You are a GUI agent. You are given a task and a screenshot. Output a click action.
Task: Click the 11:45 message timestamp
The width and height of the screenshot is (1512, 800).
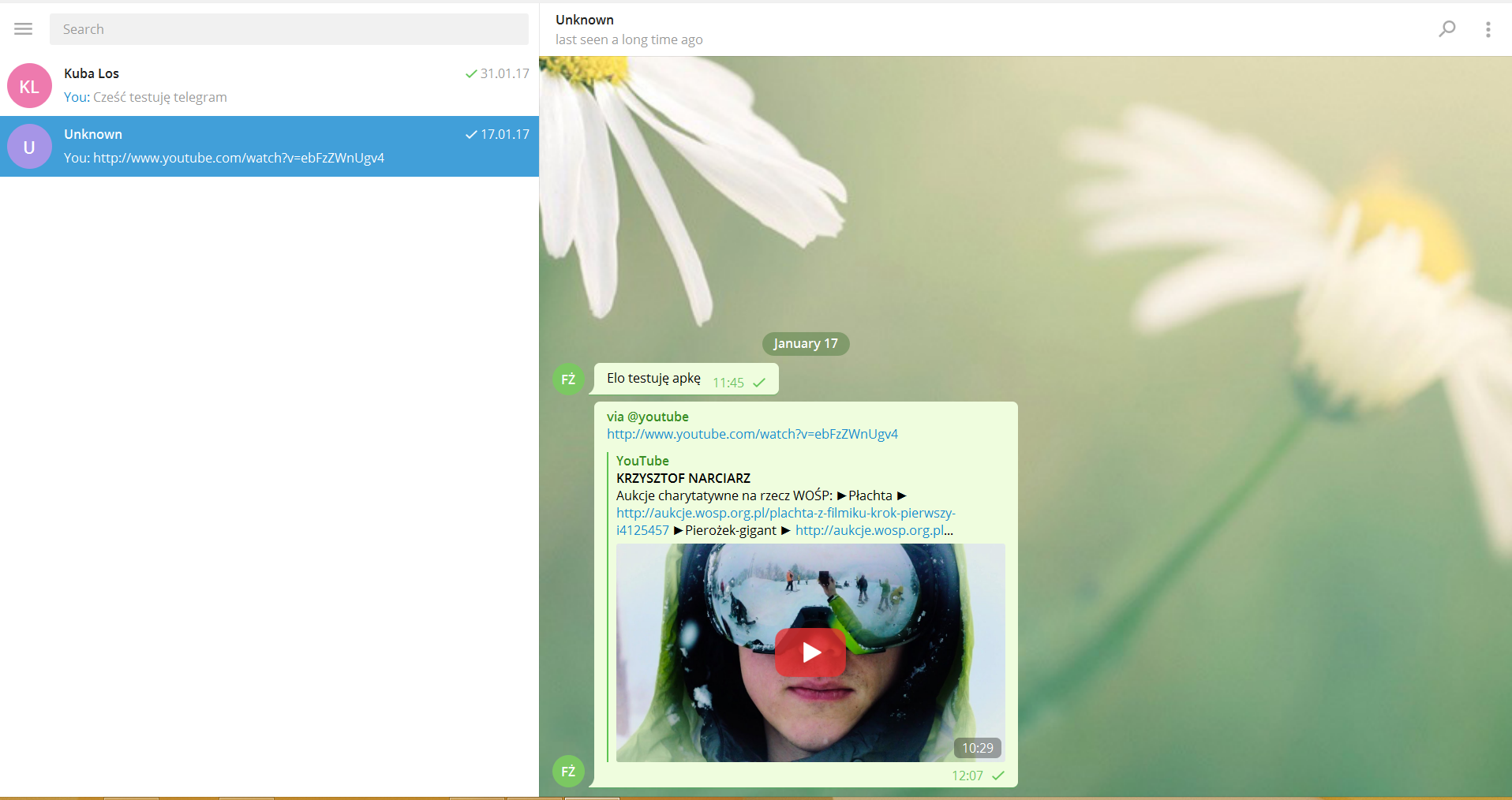(728, 383)
